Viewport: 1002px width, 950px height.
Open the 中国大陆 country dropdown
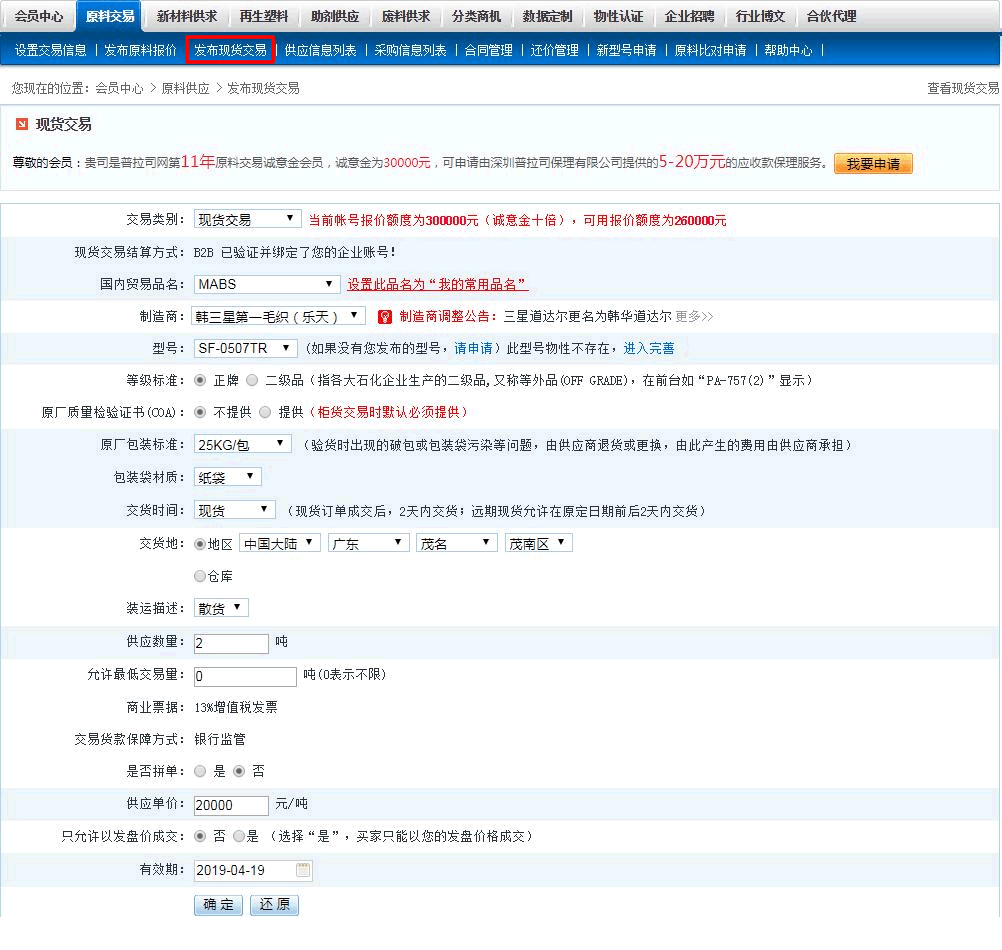[x=280, y=543]
